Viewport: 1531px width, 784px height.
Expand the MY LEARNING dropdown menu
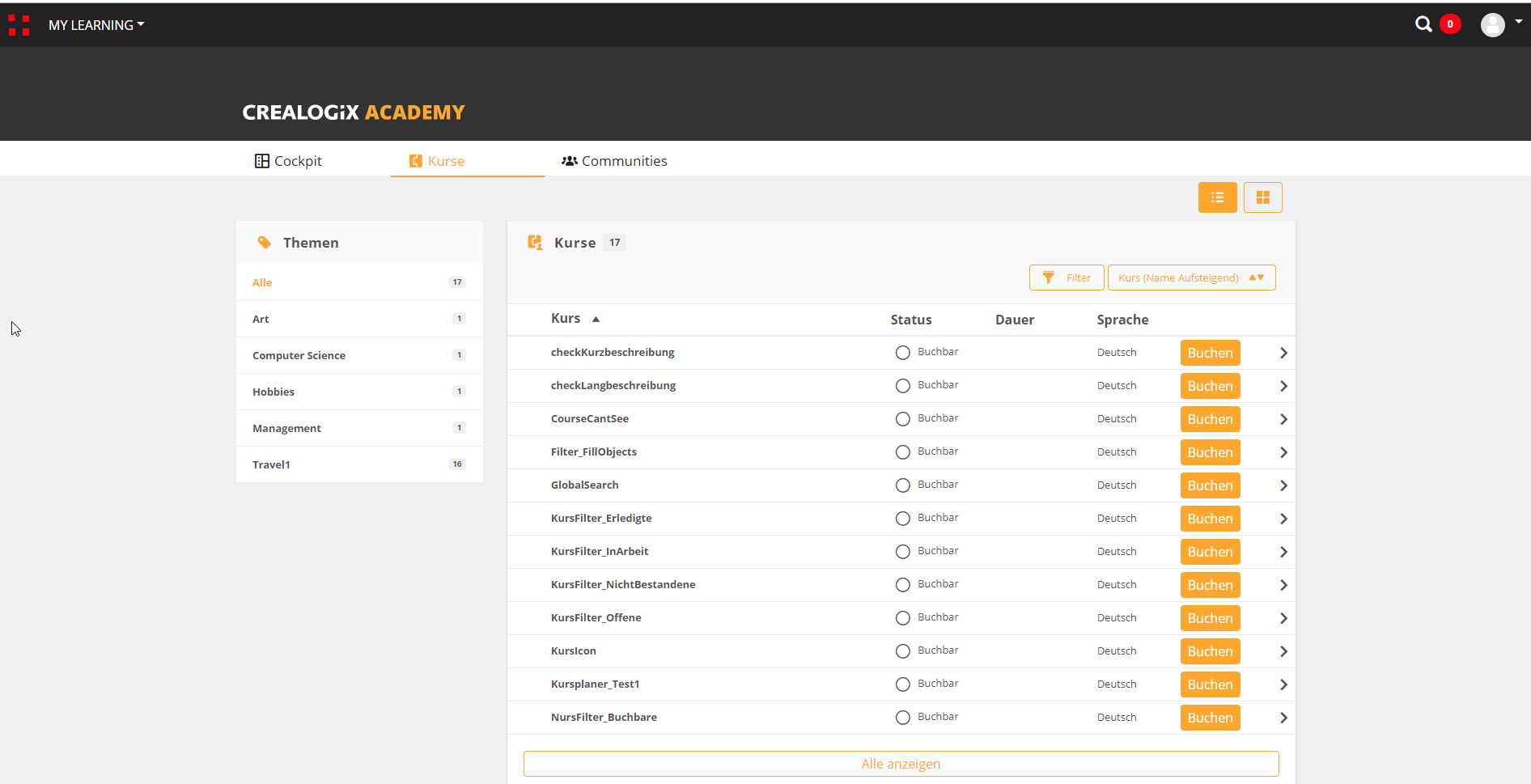96,25
